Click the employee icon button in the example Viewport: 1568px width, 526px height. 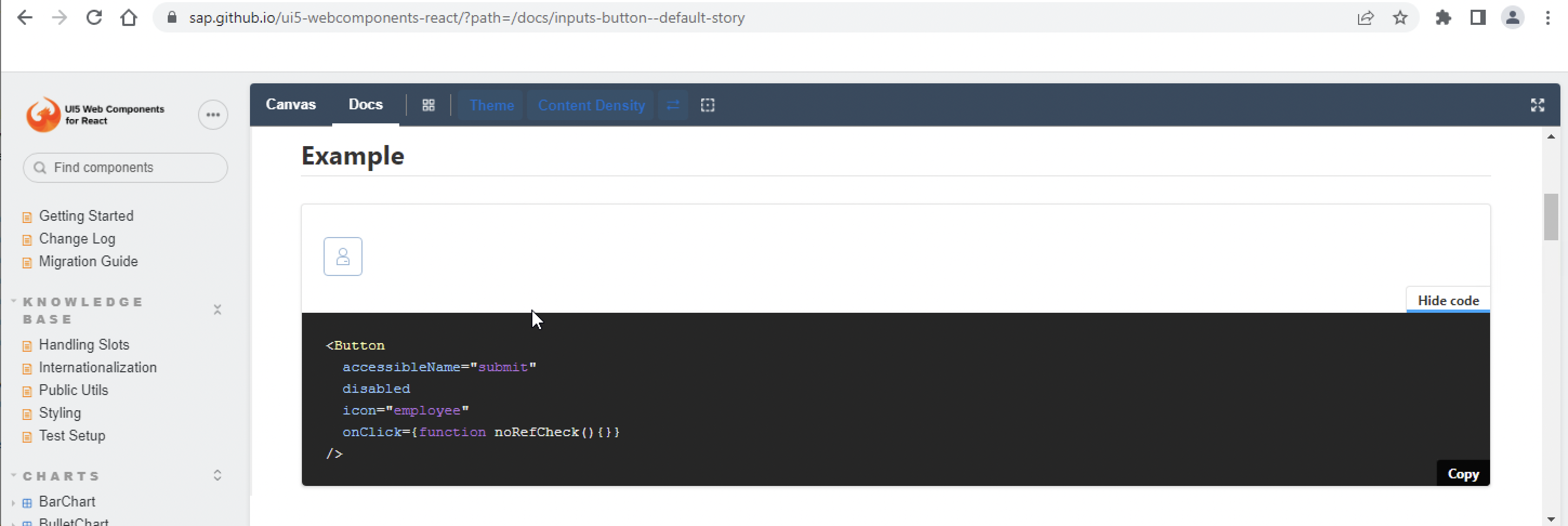pyautogui.click(x=342, y=257)
